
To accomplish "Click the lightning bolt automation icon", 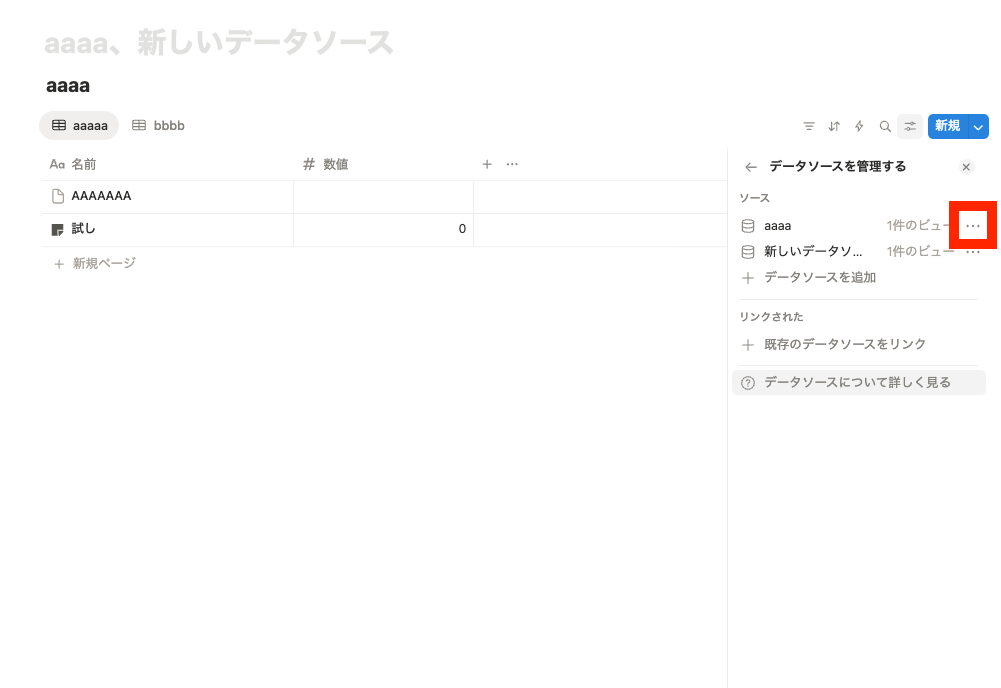I will pos(859,126).
